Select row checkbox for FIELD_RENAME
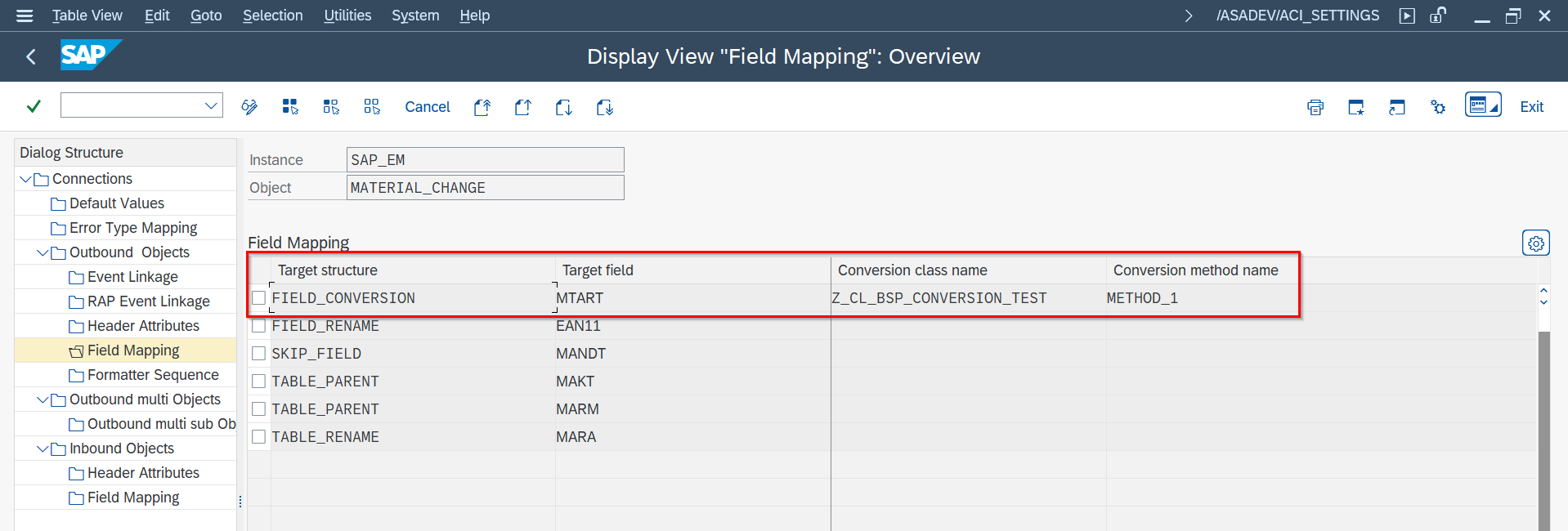This screenshot has width=1568, height=531. pyautogui.click(x=259, y=326)
